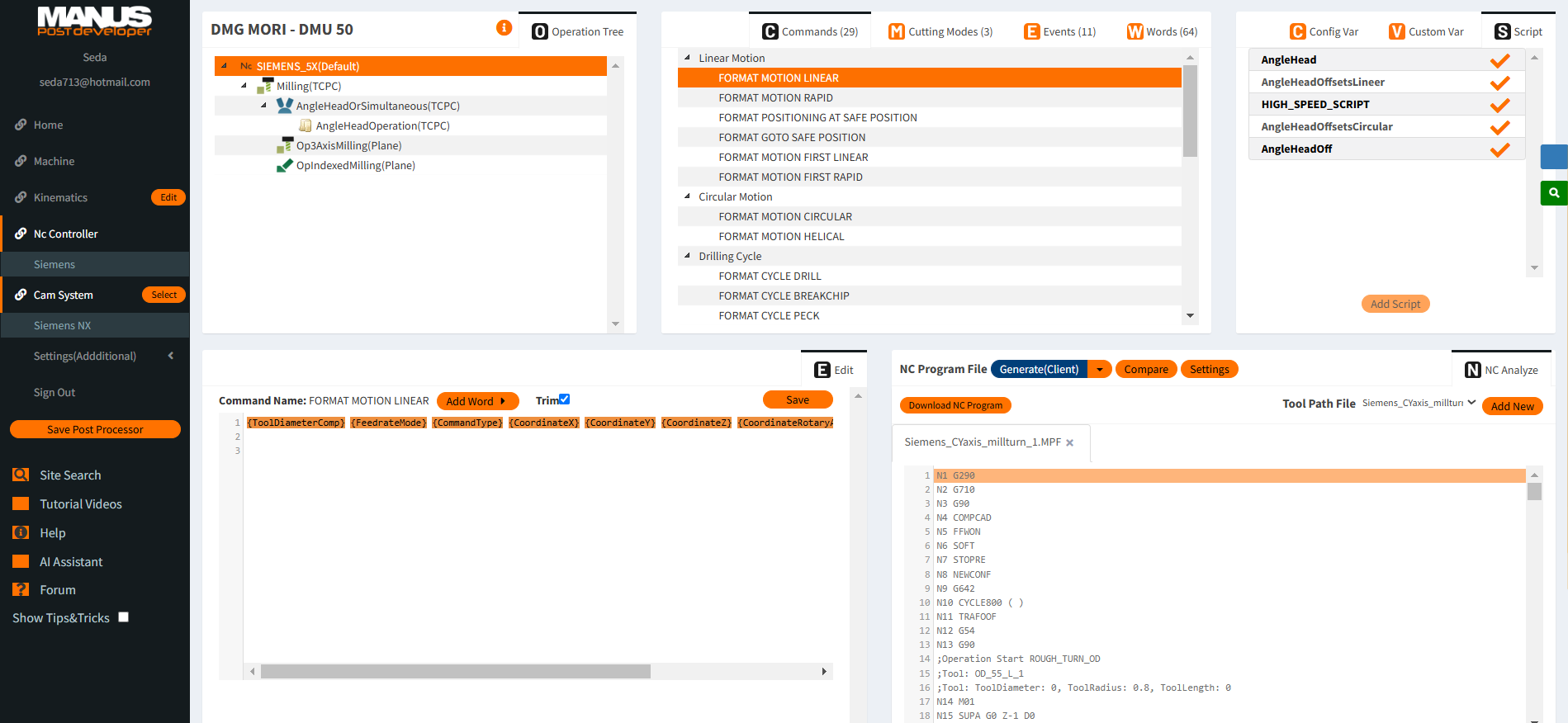Switch to the Config Var tab

1324,31
